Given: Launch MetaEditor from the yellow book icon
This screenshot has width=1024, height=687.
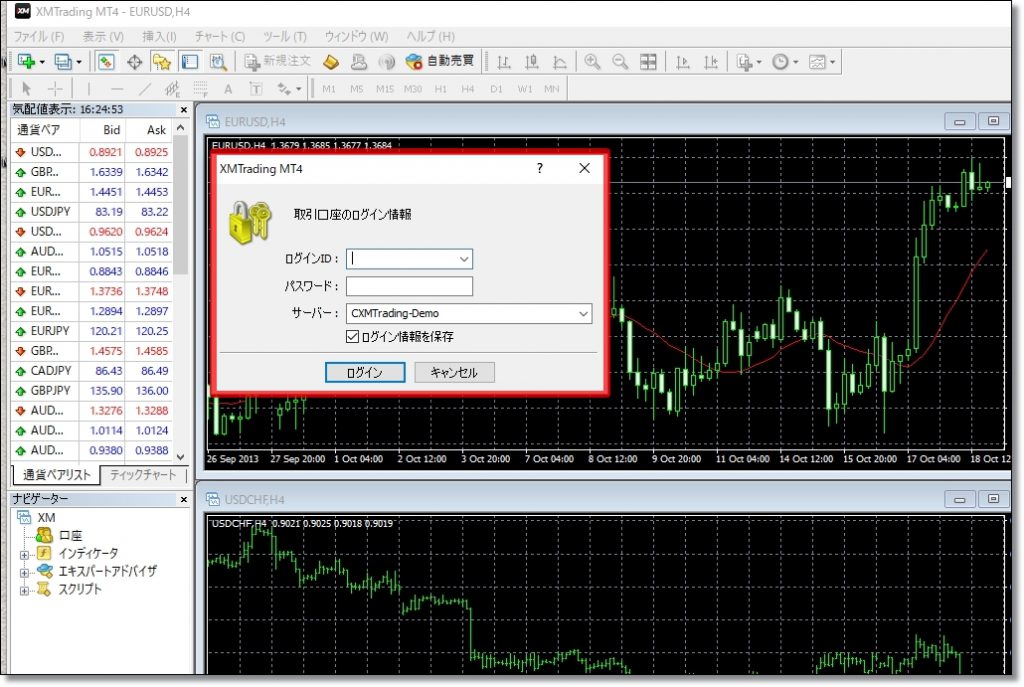Looking at the screenshot, I should click(331, 62).
